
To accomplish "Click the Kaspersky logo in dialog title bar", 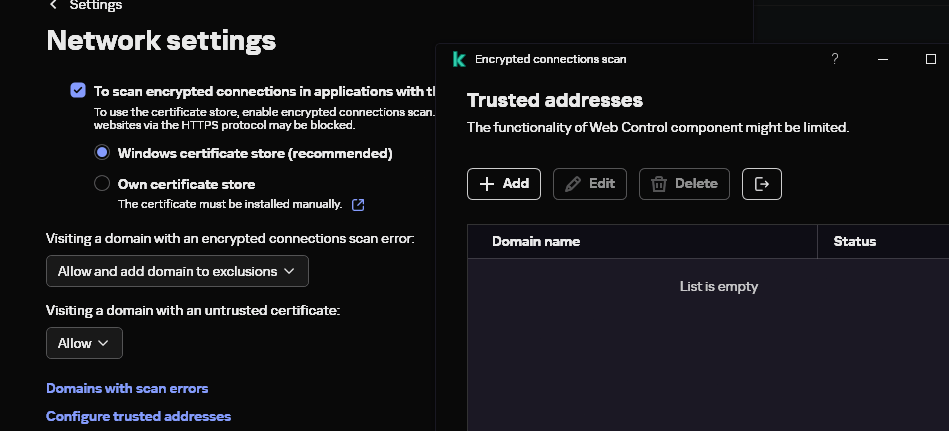I will tap(459, 59).
